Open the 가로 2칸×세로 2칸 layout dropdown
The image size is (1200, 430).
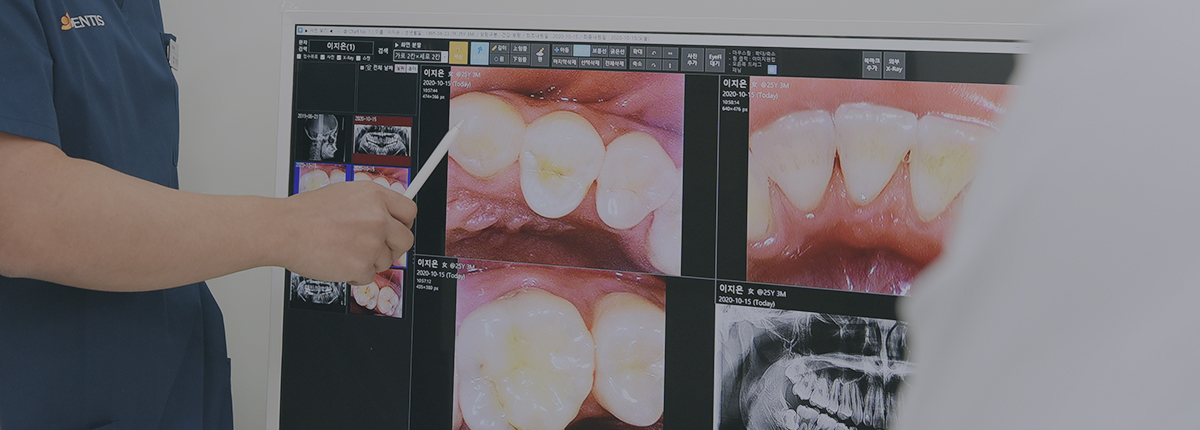(420, 57)
